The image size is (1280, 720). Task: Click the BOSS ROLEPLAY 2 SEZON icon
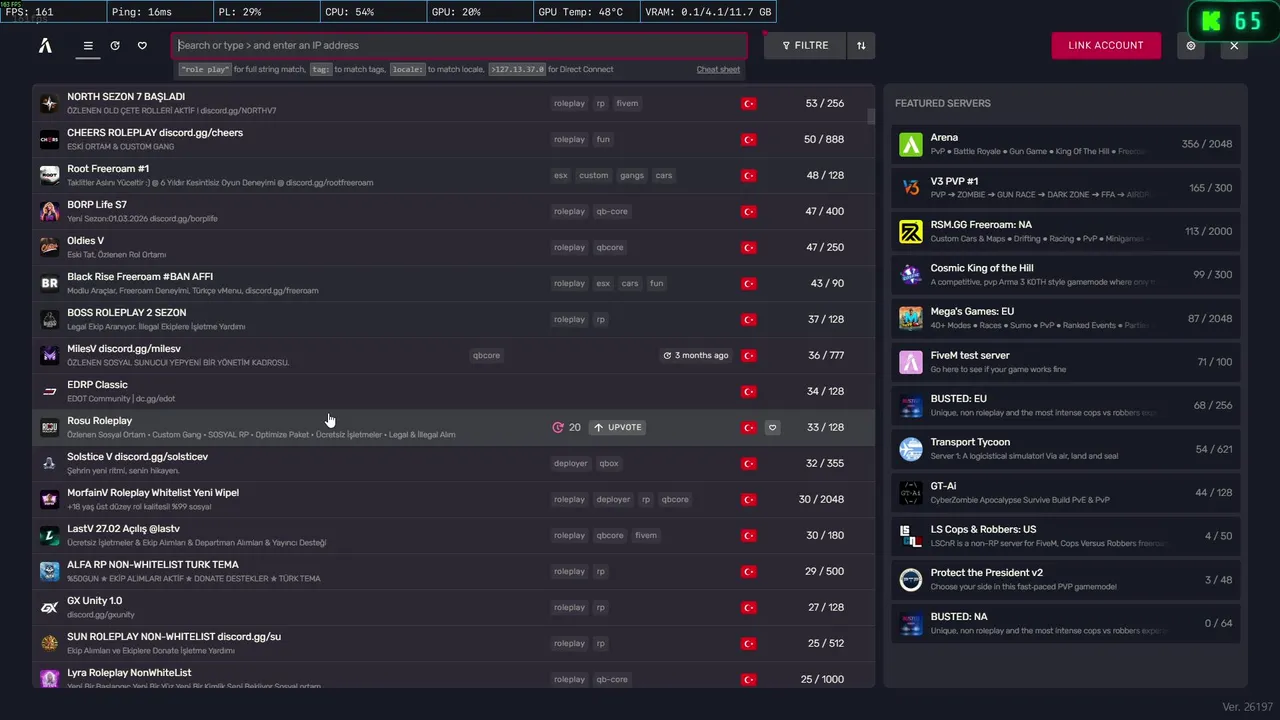(x=49, y=319)
